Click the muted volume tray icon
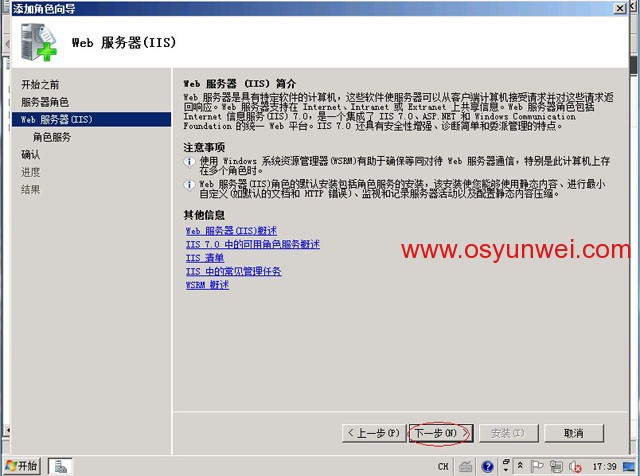 [x=575, y=466]
